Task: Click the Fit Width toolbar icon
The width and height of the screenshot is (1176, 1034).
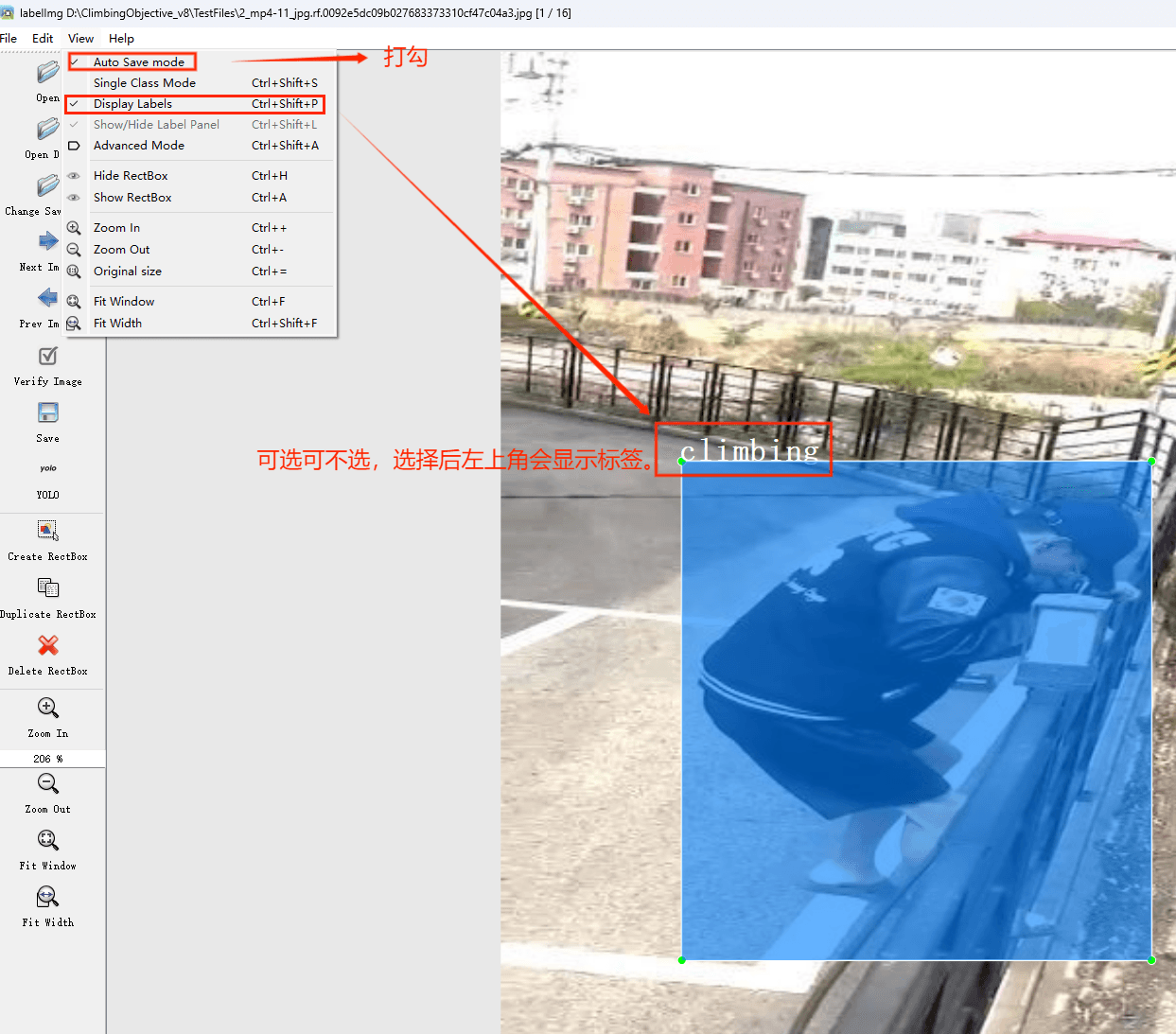Action: pos(47,897)
